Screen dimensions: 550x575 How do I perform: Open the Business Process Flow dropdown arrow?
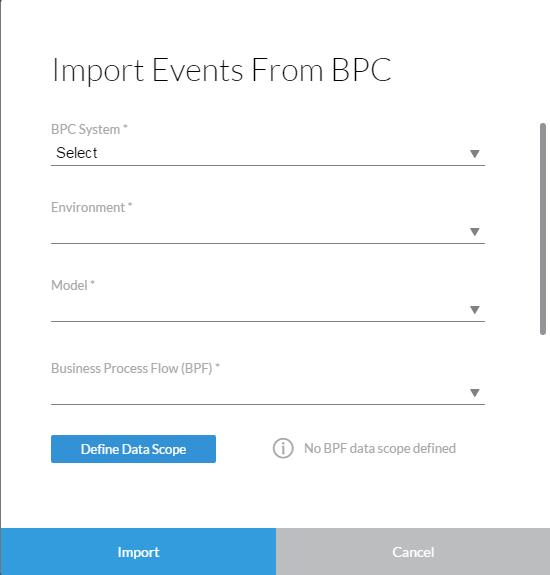click(474, 393)
